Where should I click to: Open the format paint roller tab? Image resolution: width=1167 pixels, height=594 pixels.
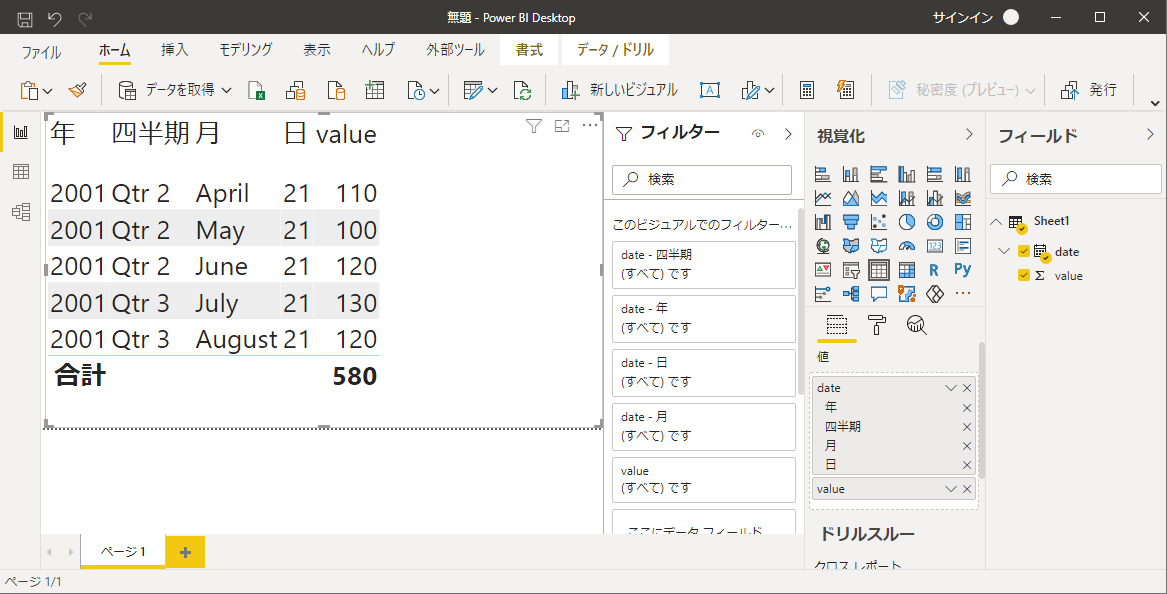click(x=877, y=325)
